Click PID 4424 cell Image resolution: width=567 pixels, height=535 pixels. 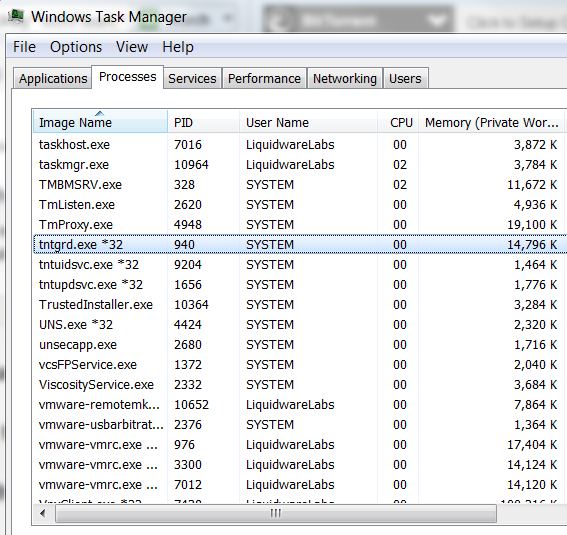pos(188,325)
